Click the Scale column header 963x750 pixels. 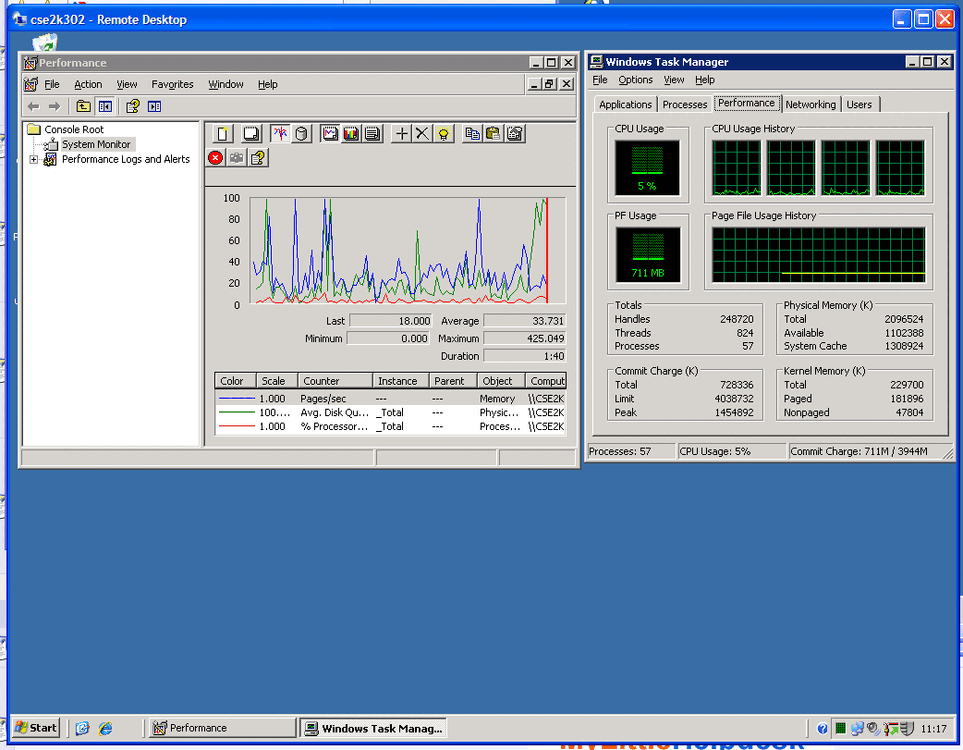click(277, 381)
